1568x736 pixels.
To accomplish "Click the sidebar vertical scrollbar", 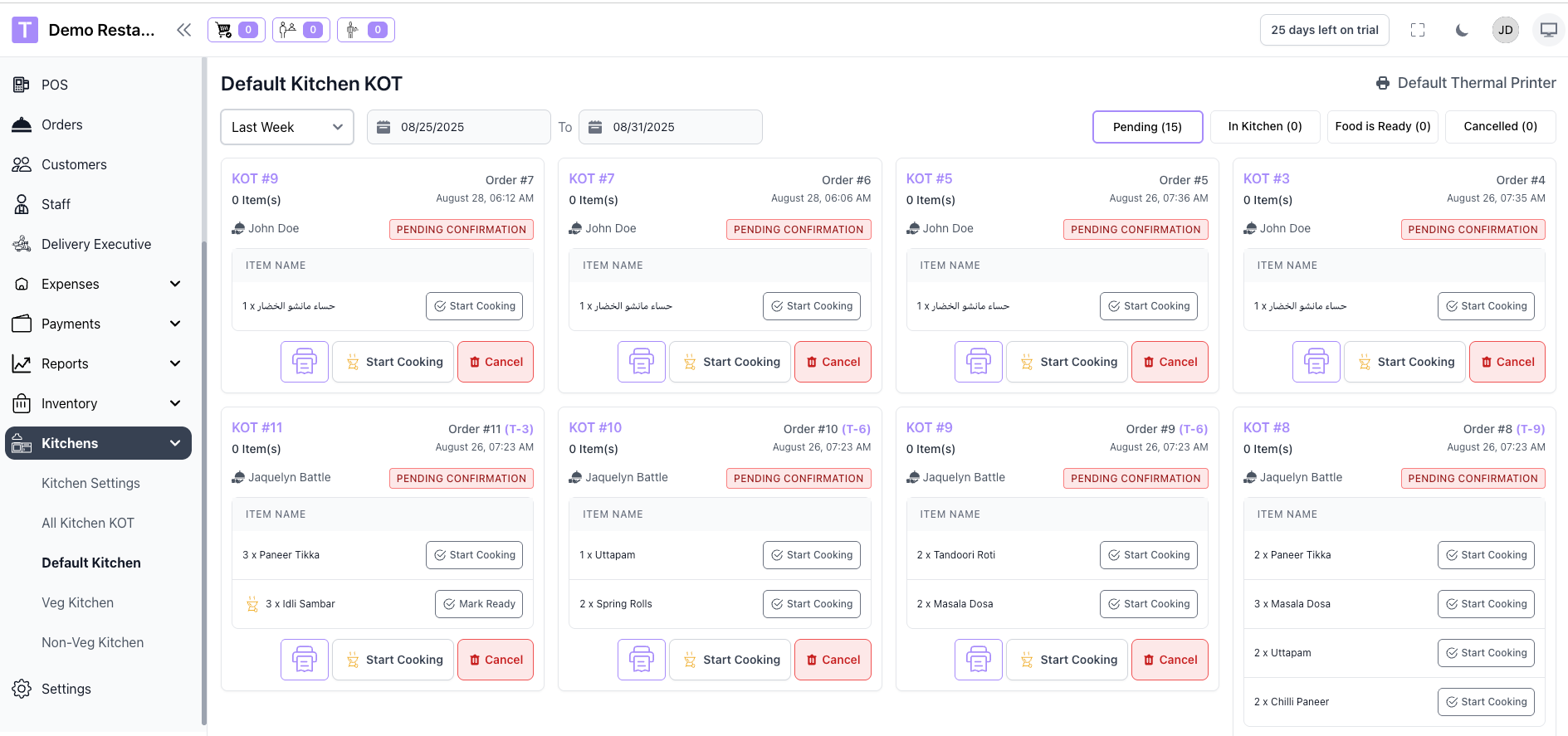I will coord(203,481).
